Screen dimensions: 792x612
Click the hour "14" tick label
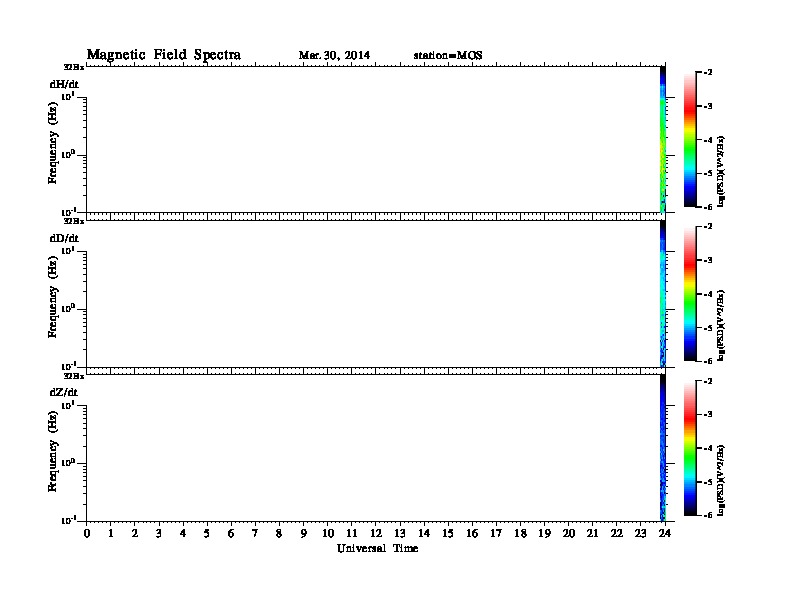point(424,533)
